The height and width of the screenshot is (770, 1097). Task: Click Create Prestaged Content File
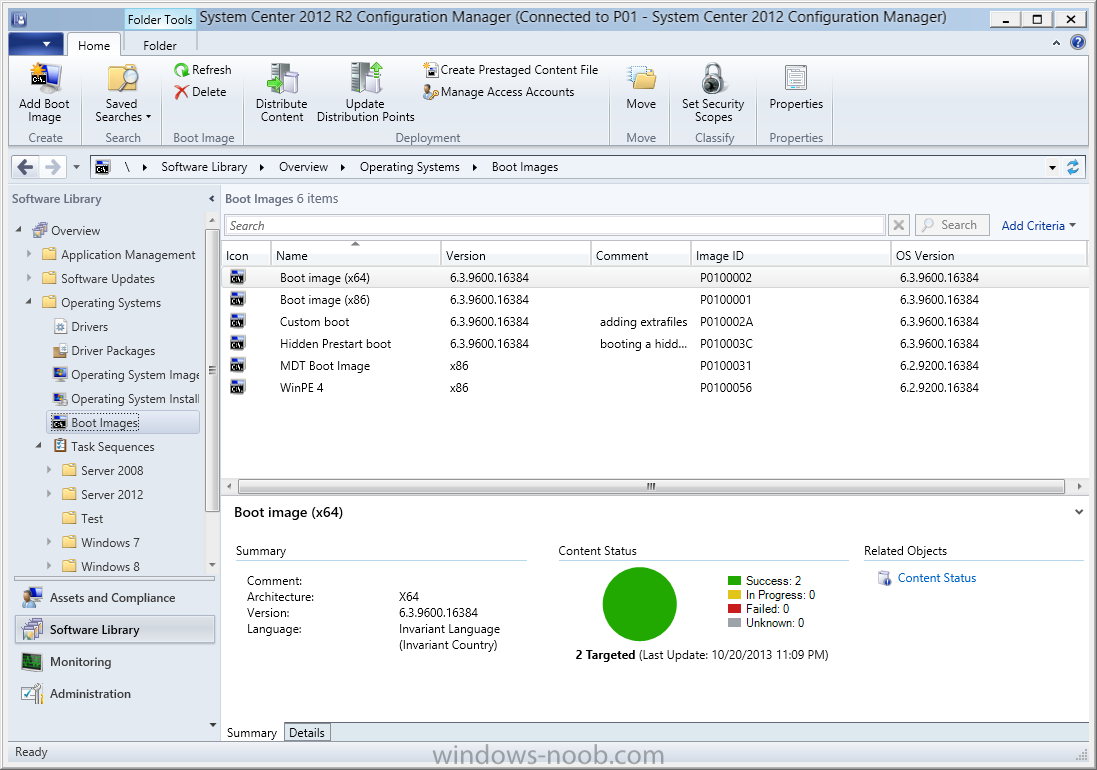[511, 70]
